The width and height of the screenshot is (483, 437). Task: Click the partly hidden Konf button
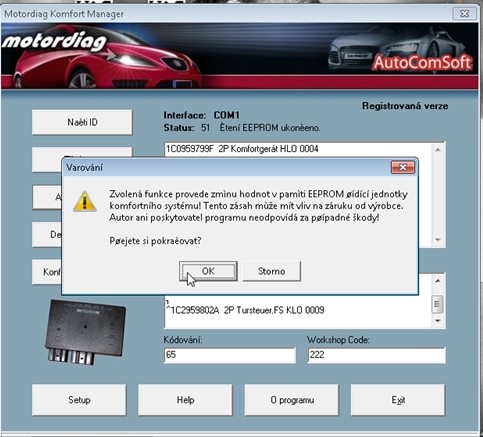(47, 272)
